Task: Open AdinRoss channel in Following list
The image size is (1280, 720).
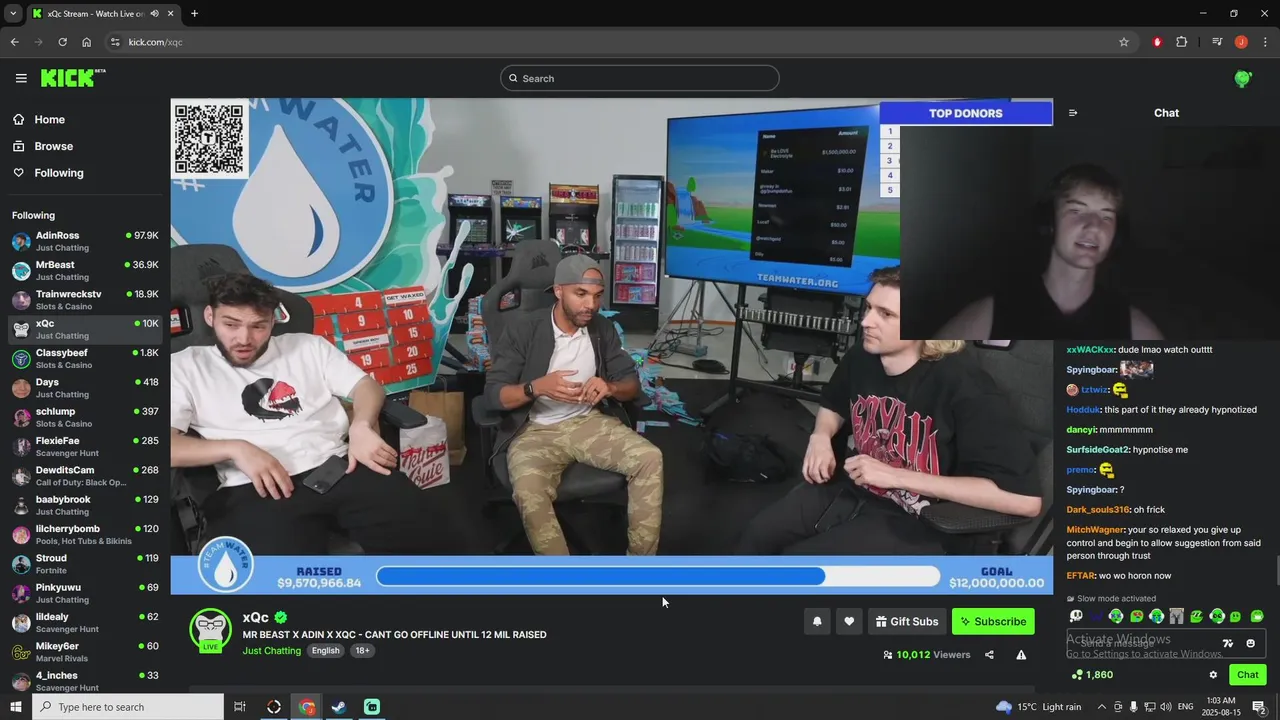Action: (85, 241)
